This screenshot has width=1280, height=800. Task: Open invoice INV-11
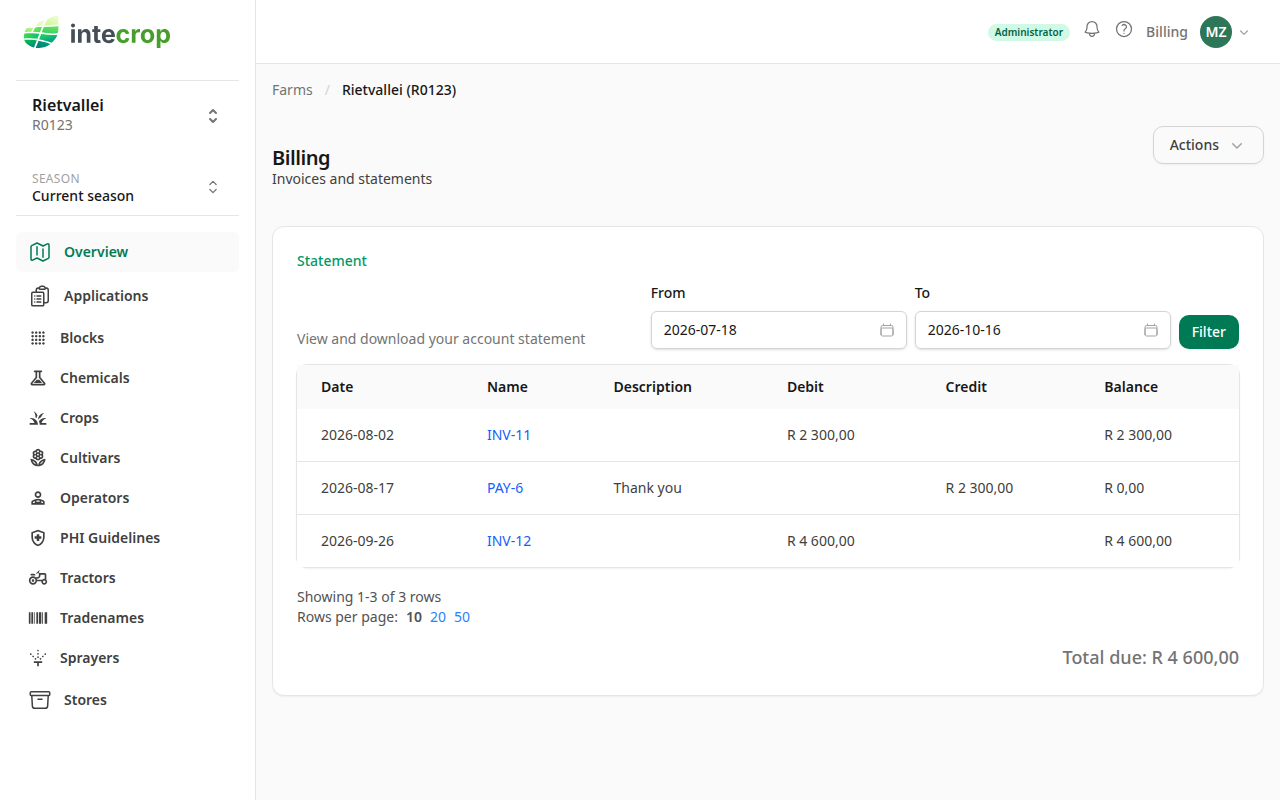click(509, 435)
